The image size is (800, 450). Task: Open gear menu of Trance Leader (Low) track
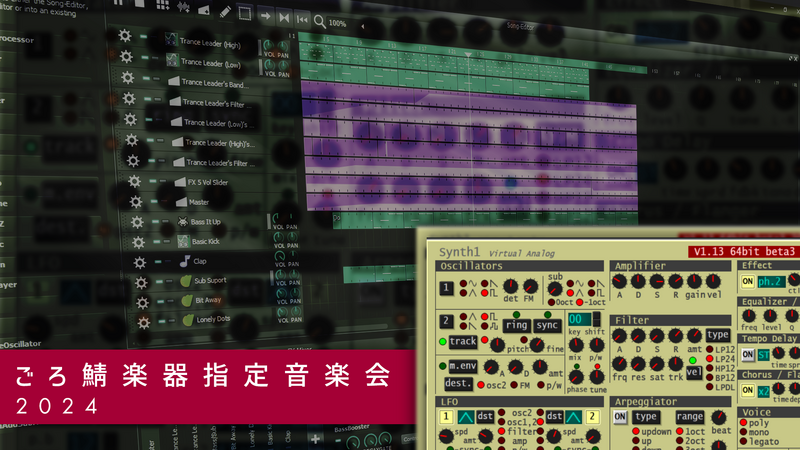coord(126,56)
